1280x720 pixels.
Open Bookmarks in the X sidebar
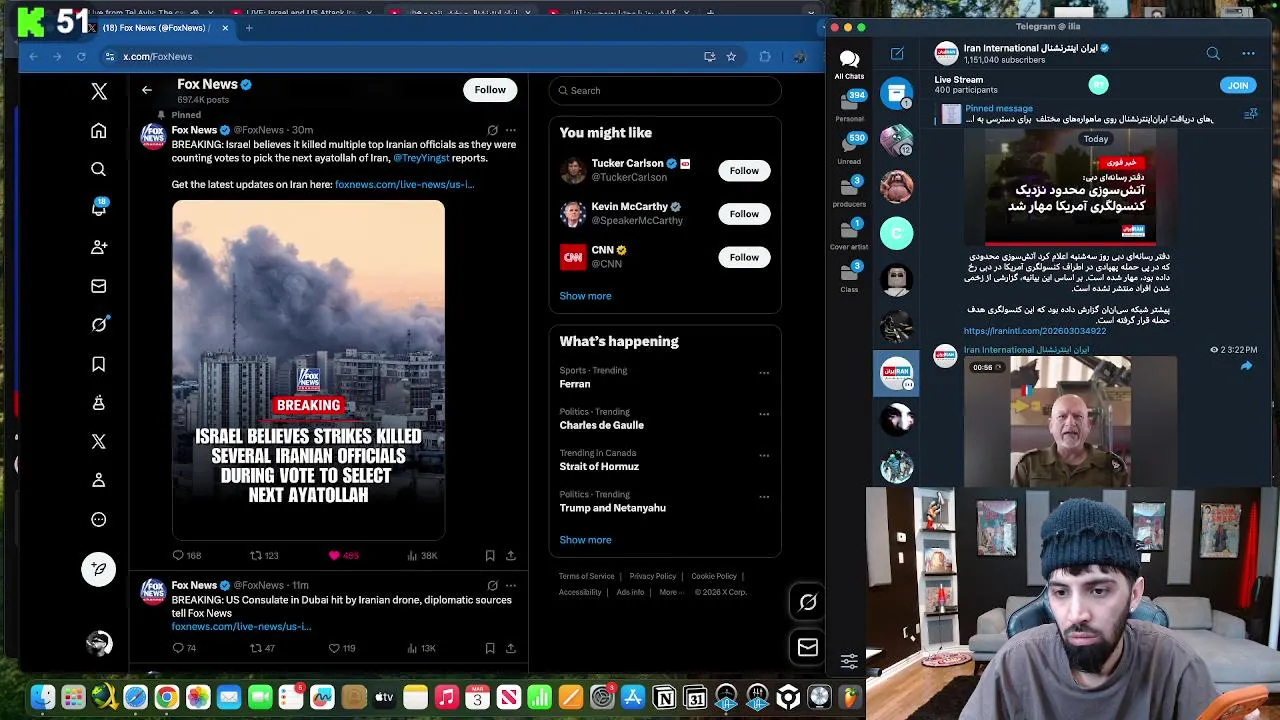click(98, 364)
